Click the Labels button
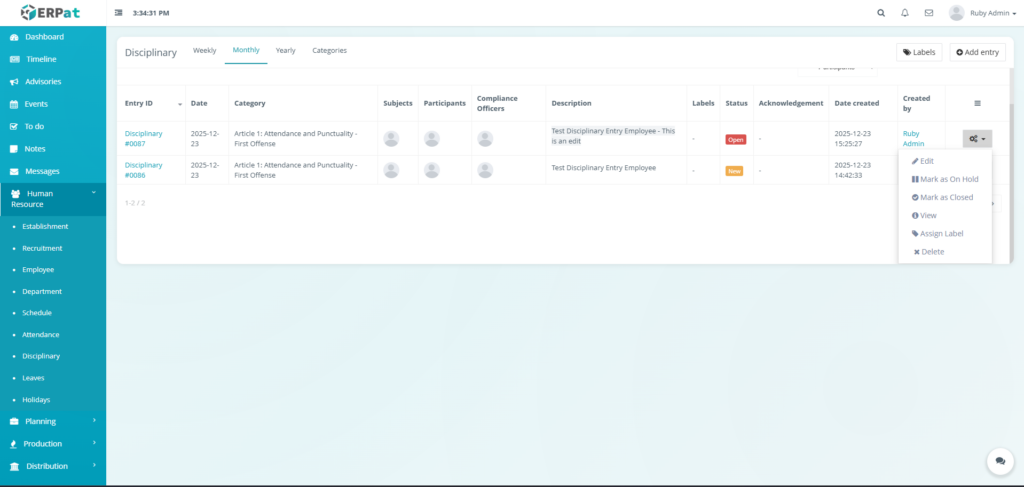1024x487 pixels. click(x=918, y=52)
